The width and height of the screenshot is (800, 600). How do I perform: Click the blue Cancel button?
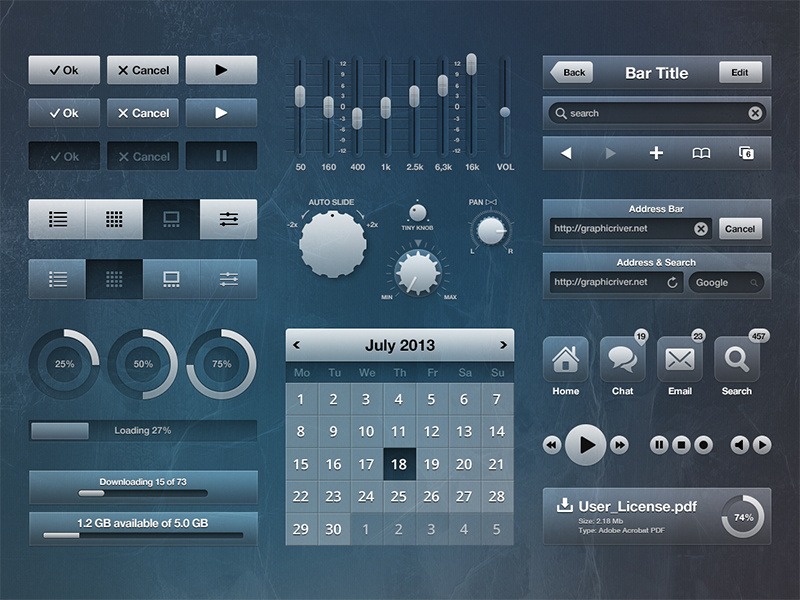point(143,113)
